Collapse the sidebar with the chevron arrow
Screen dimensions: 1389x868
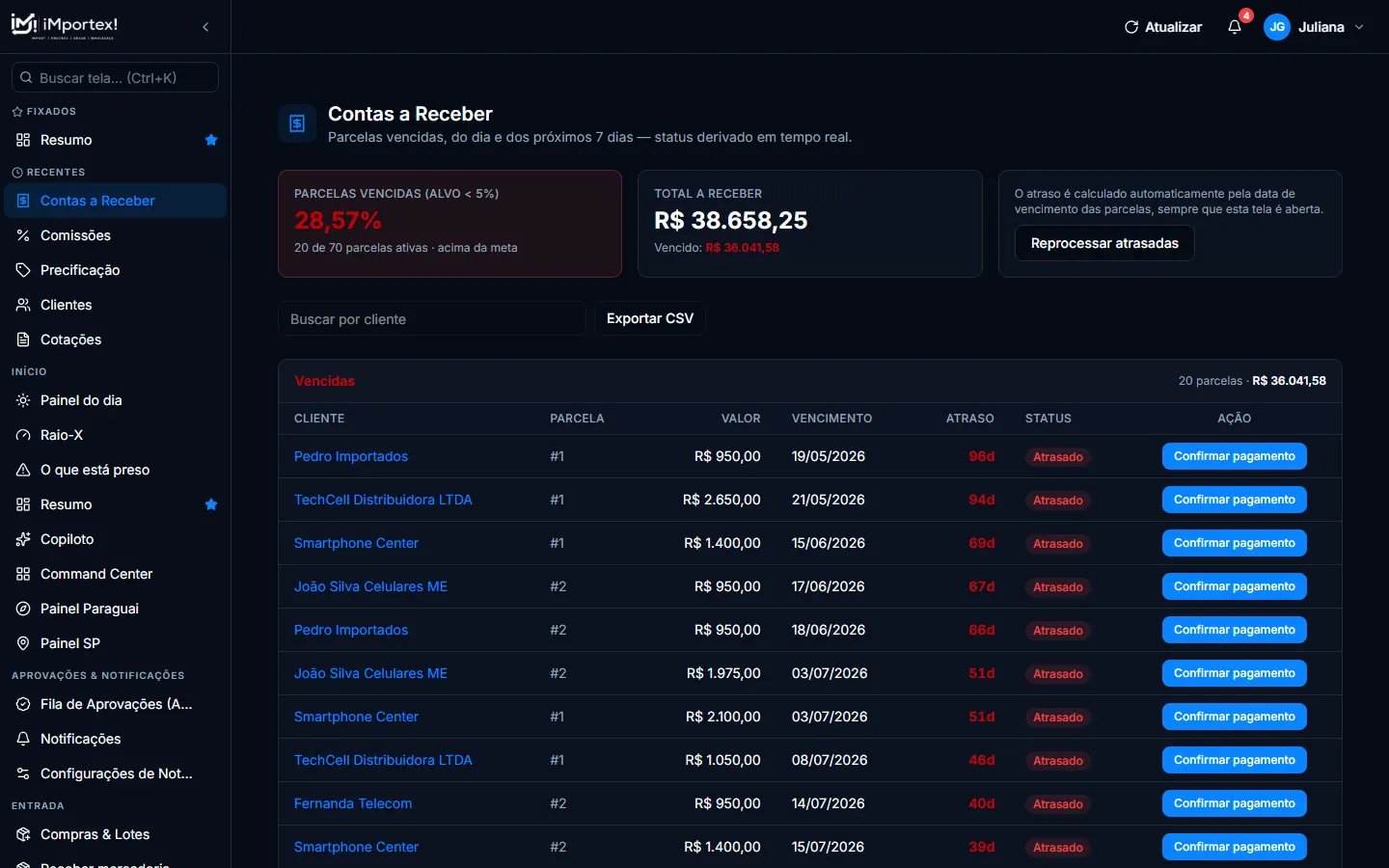pyautogui.click(x=205, y=27)
